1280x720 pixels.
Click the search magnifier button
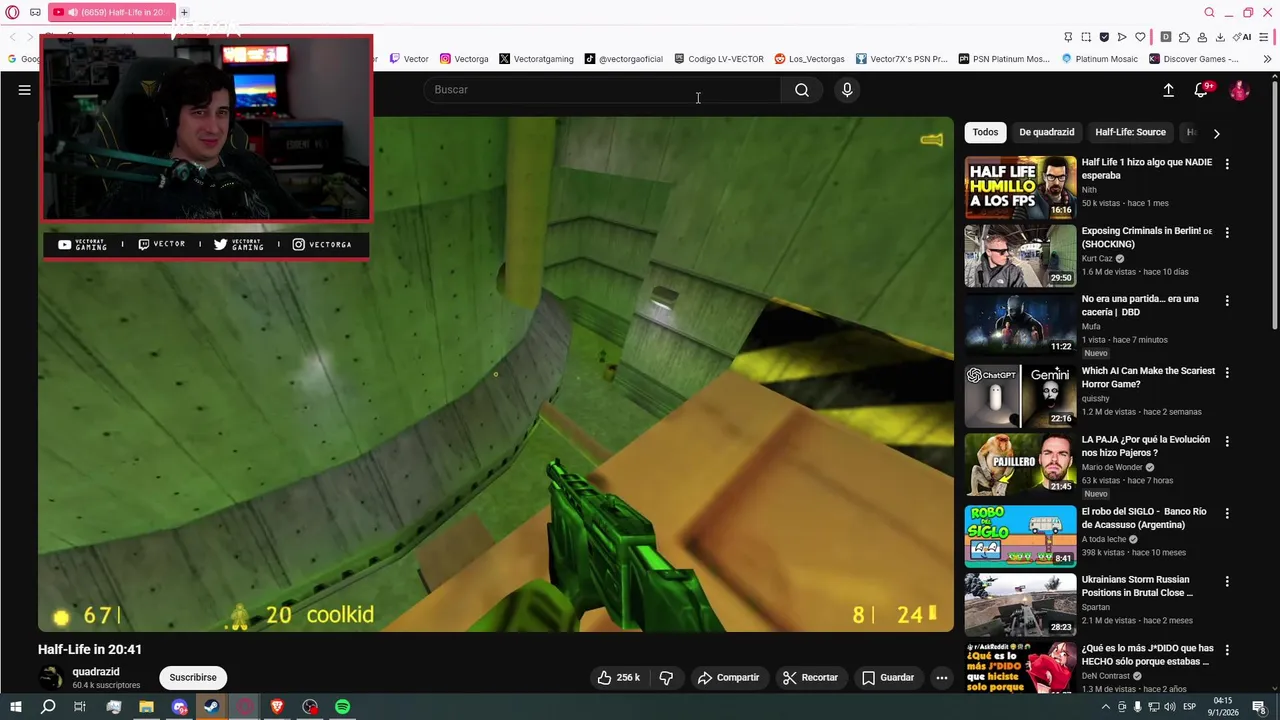click(802, 90)
